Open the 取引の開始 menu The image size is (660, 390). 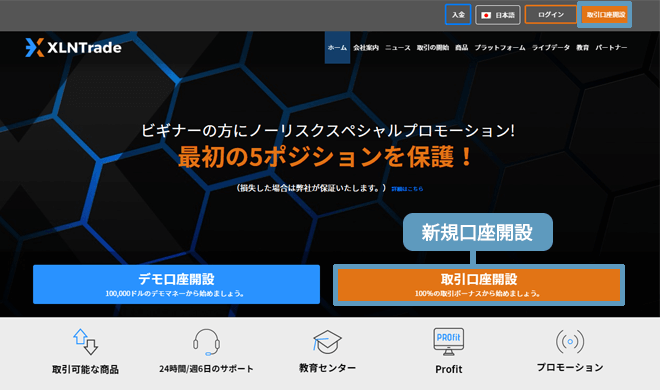[433, 48]
